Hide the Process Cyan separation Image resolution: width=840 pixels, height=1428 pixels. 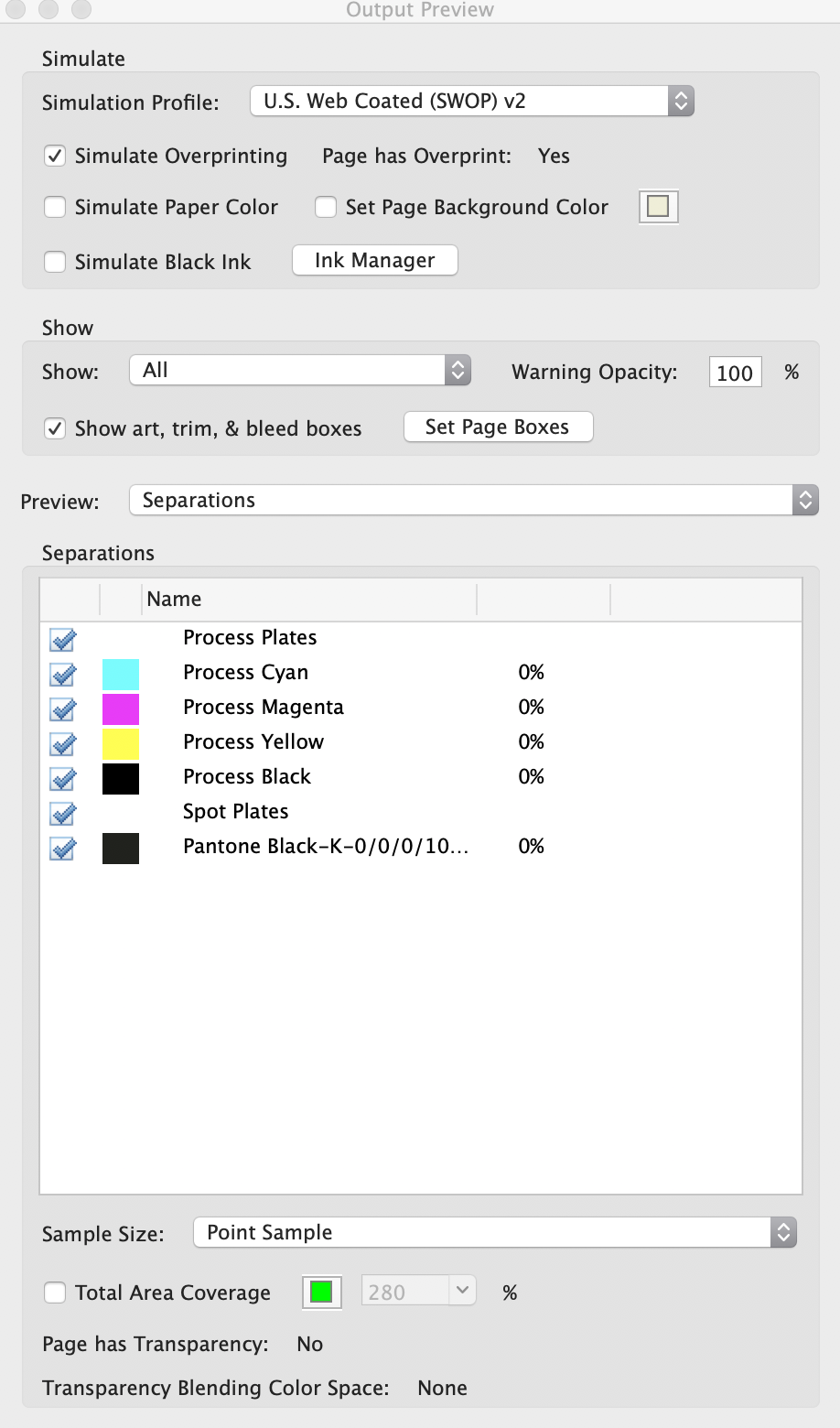(x=61, y=675)
